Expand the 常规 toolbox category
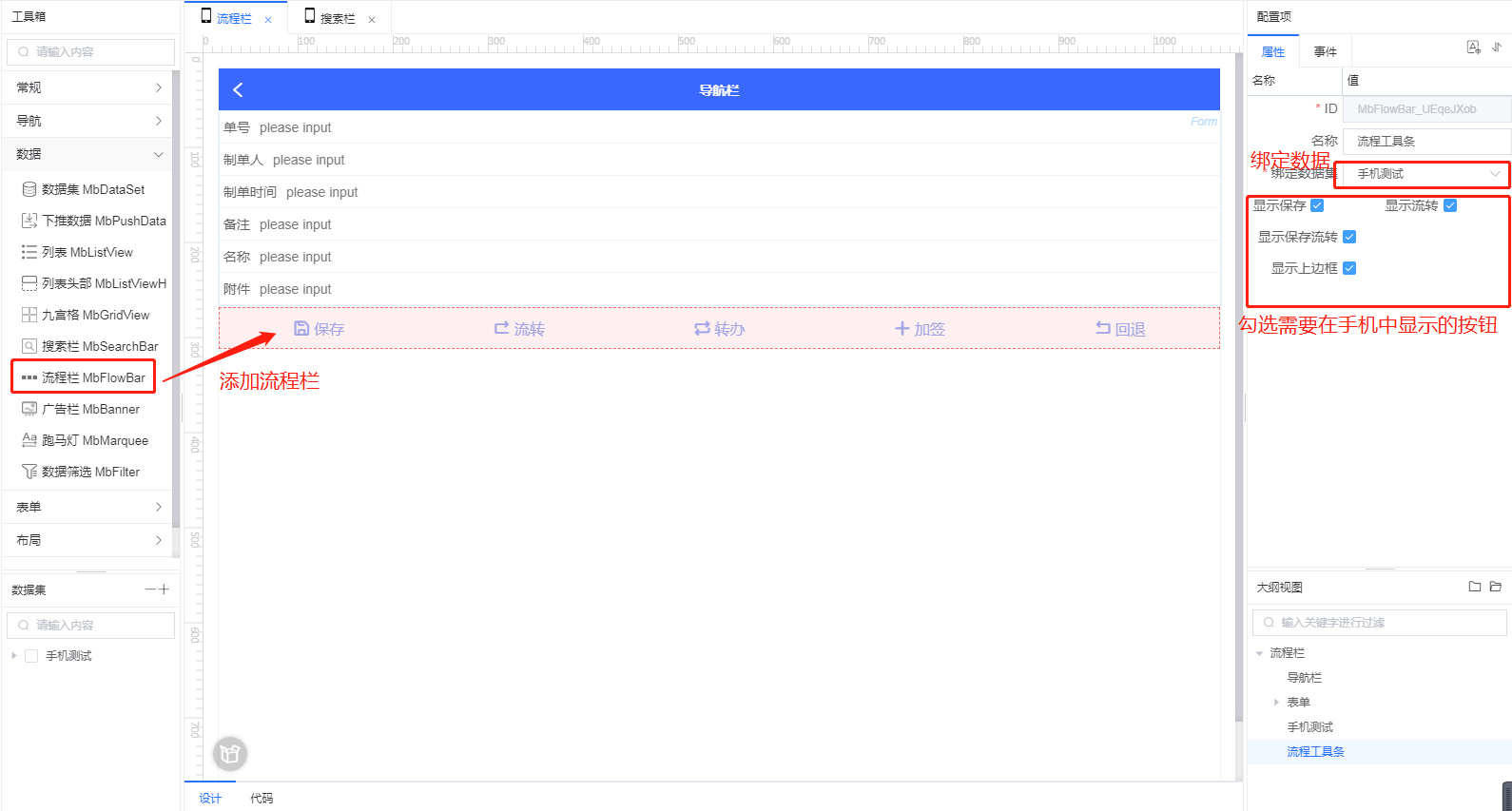 point(88,87)
